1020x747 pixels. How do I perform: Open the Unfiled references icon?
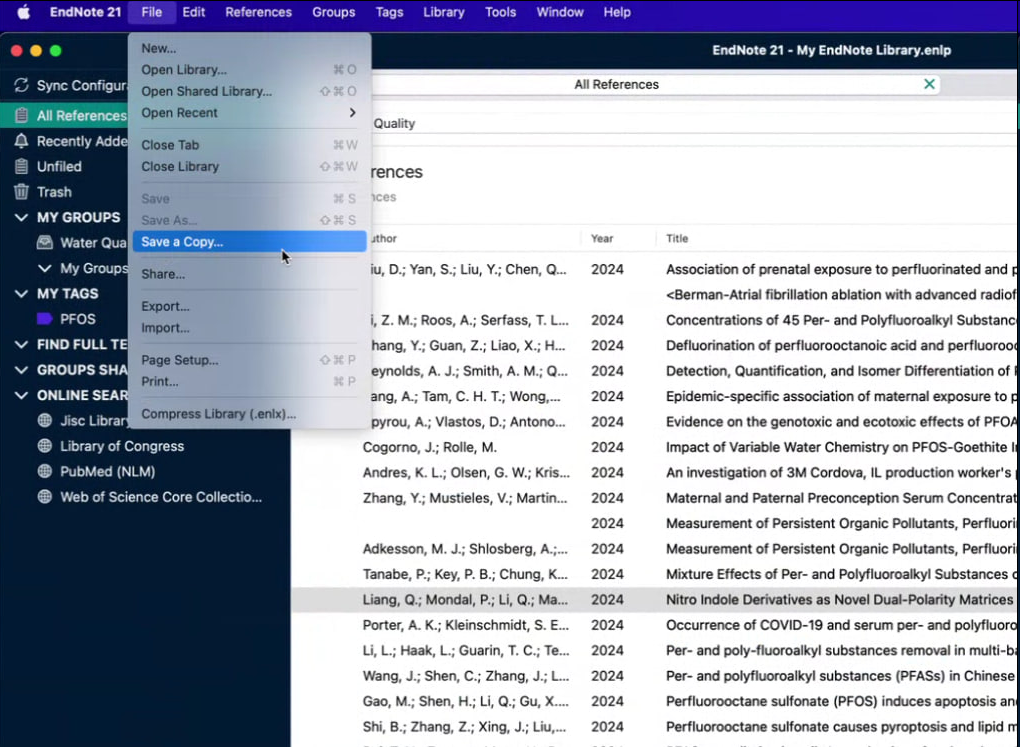21,167
